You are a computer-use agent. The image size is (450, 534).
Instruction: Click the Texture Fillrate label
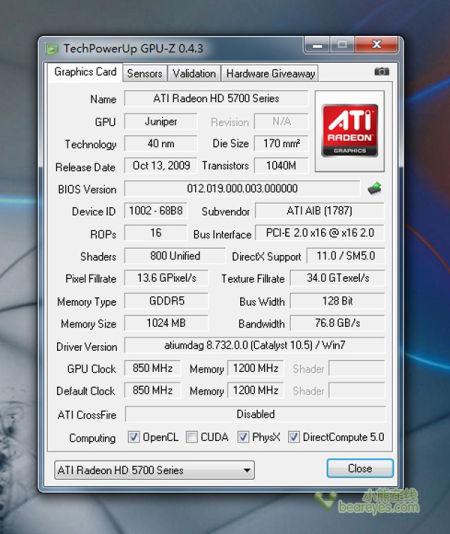click(x=253, y=279)
